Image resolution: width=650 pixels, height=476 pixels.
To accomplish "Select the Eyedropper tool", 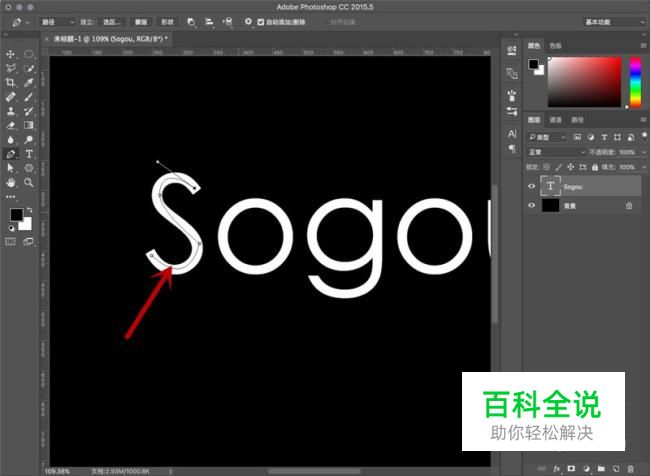I will [x=29, y=83].
